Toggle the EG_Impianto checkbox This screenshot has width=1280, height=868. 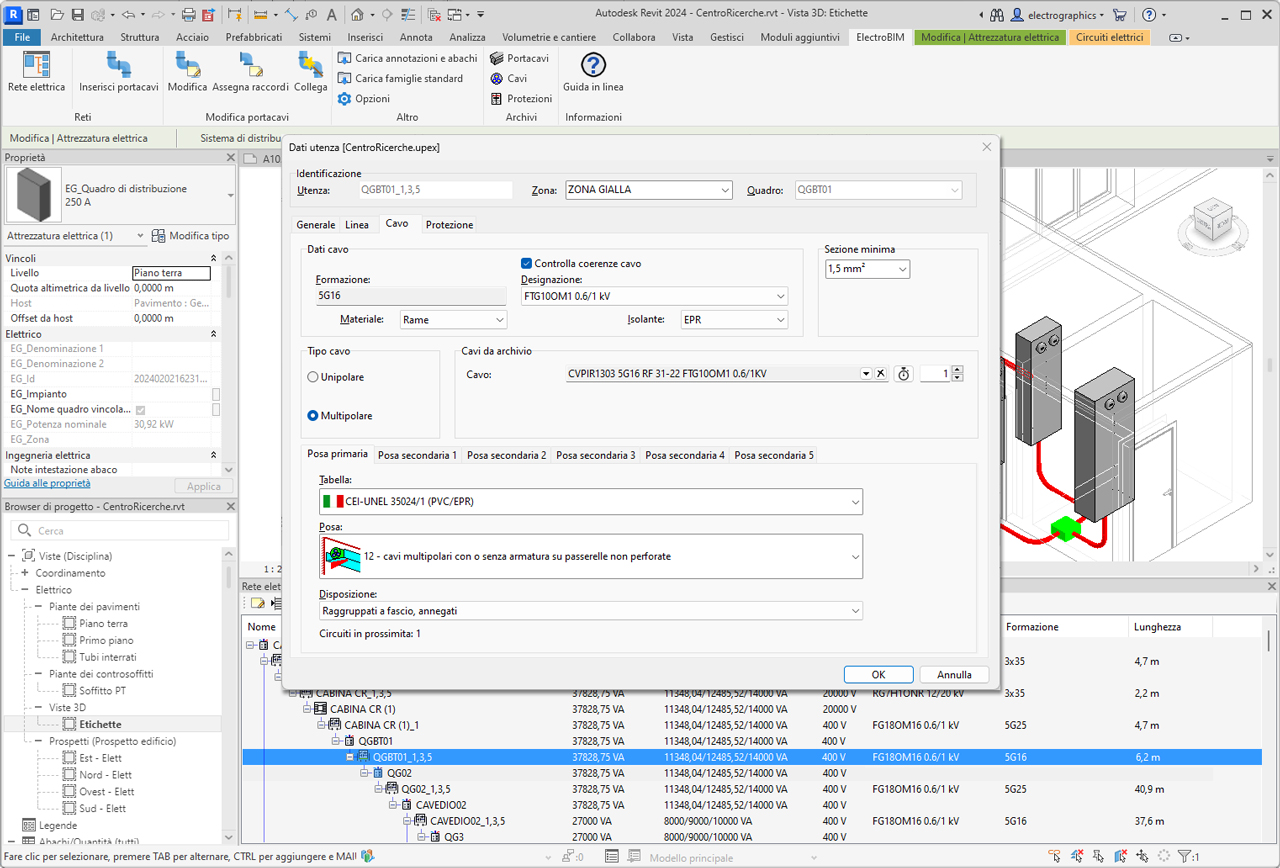pos(216,394)
